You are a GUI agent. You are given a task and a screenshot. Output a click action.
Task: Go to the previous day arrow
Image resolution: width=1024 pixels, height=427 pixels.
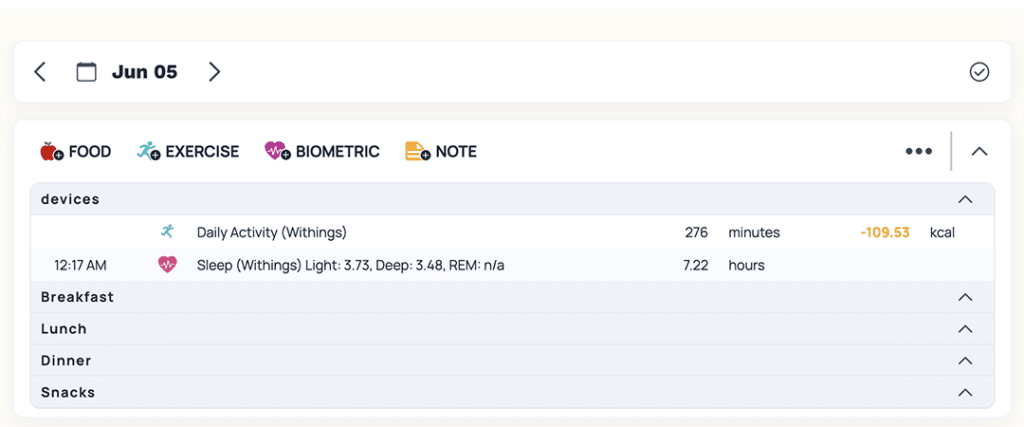pyautogui.click(x=40, y=72)
